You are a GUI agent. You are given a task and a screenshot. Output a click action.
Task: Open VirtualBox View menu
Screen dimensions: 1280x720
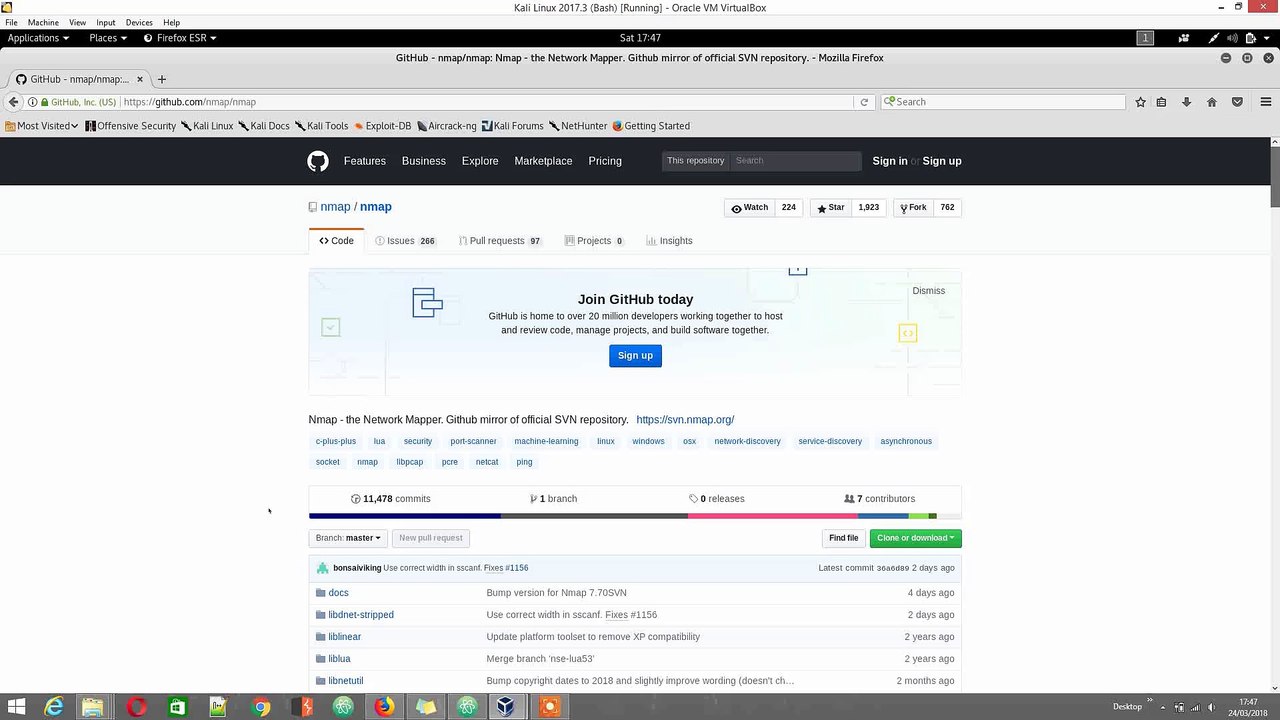click(x=77, y=22)
